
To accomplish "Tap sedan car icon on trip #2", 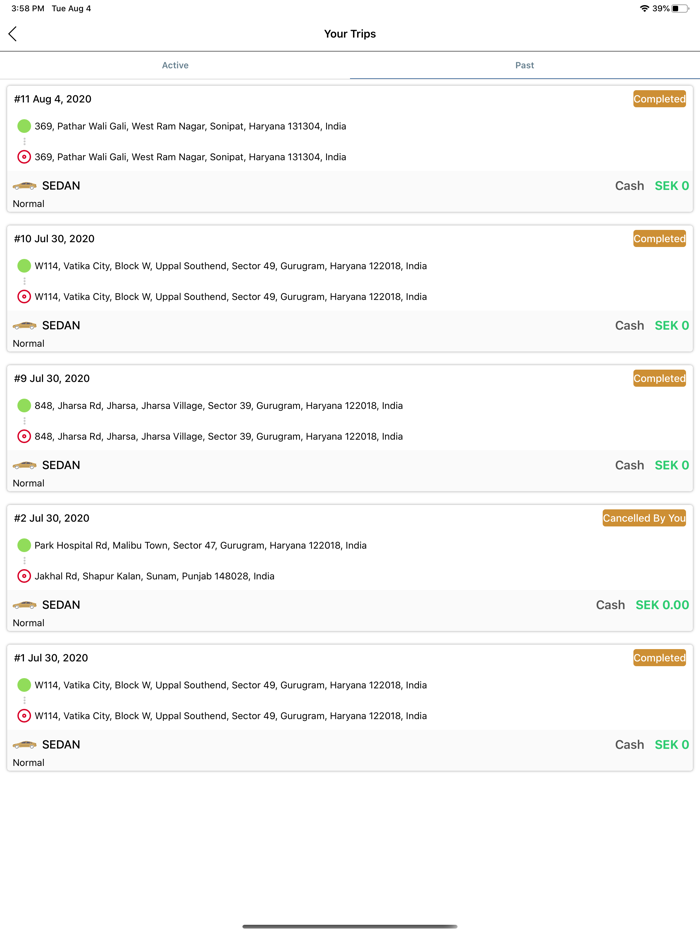I will point(25,605).
